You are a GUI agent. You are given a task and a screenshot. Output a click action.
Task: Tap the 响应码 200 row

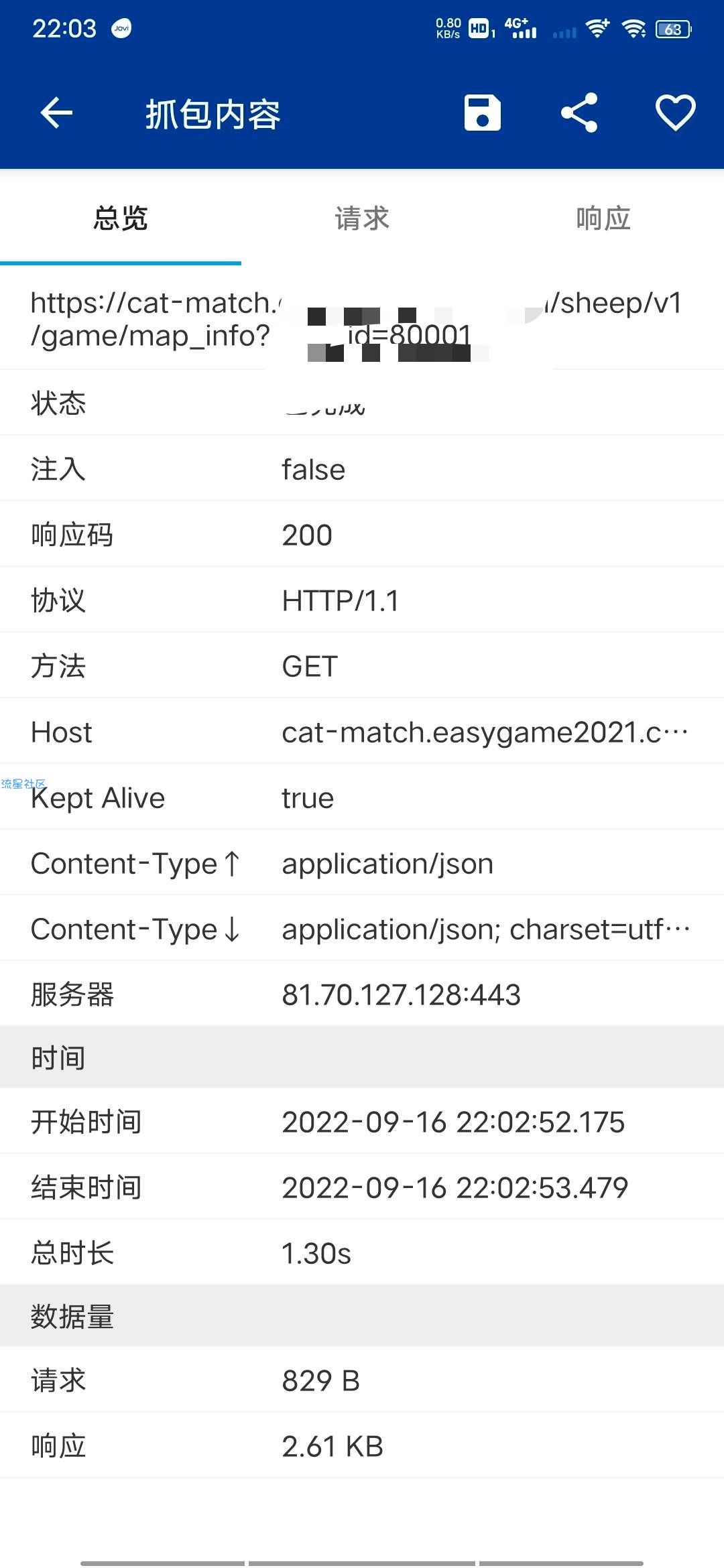(x=362, y=535)
